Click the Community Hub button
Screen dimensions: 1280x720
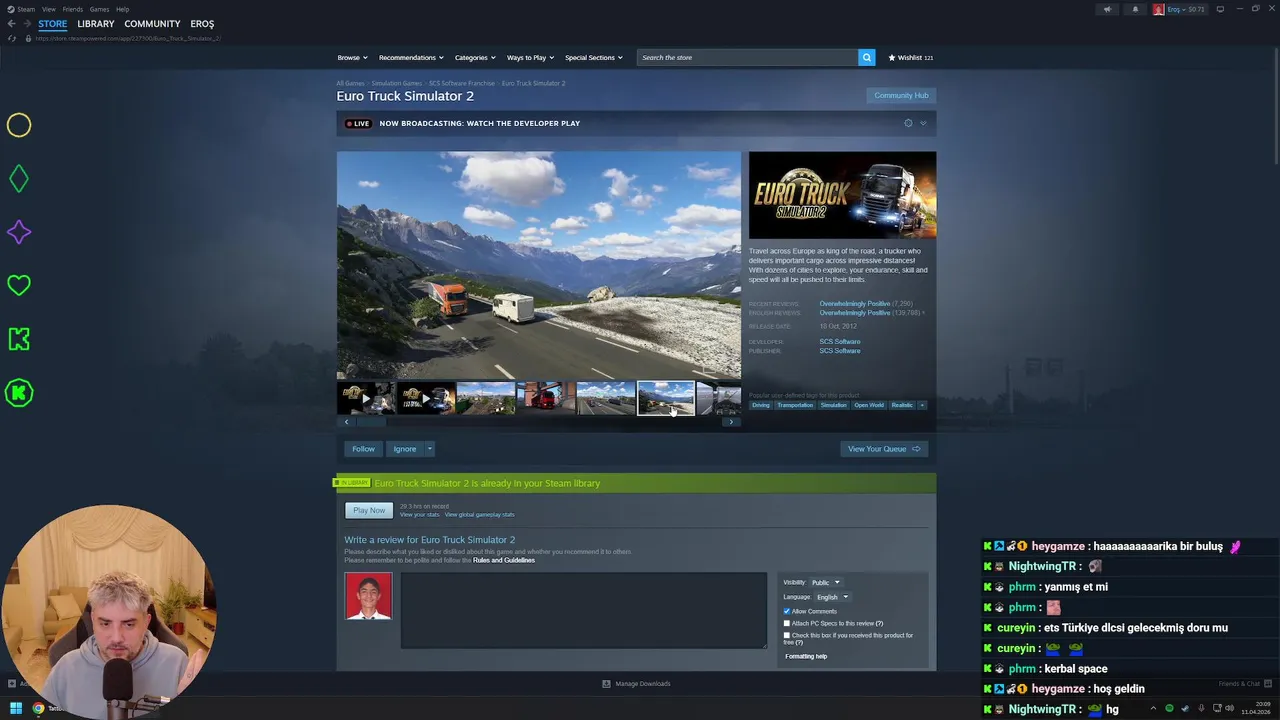(x=901, y=95)
